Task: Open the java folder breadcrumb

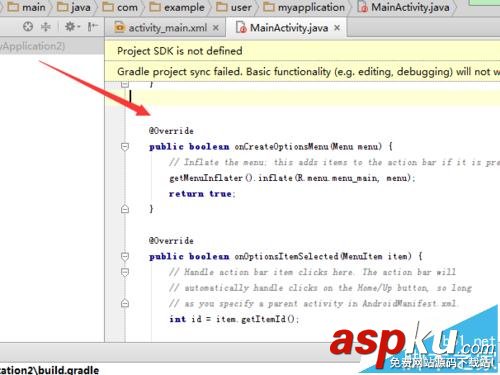Action: click(x=74, y=7)
